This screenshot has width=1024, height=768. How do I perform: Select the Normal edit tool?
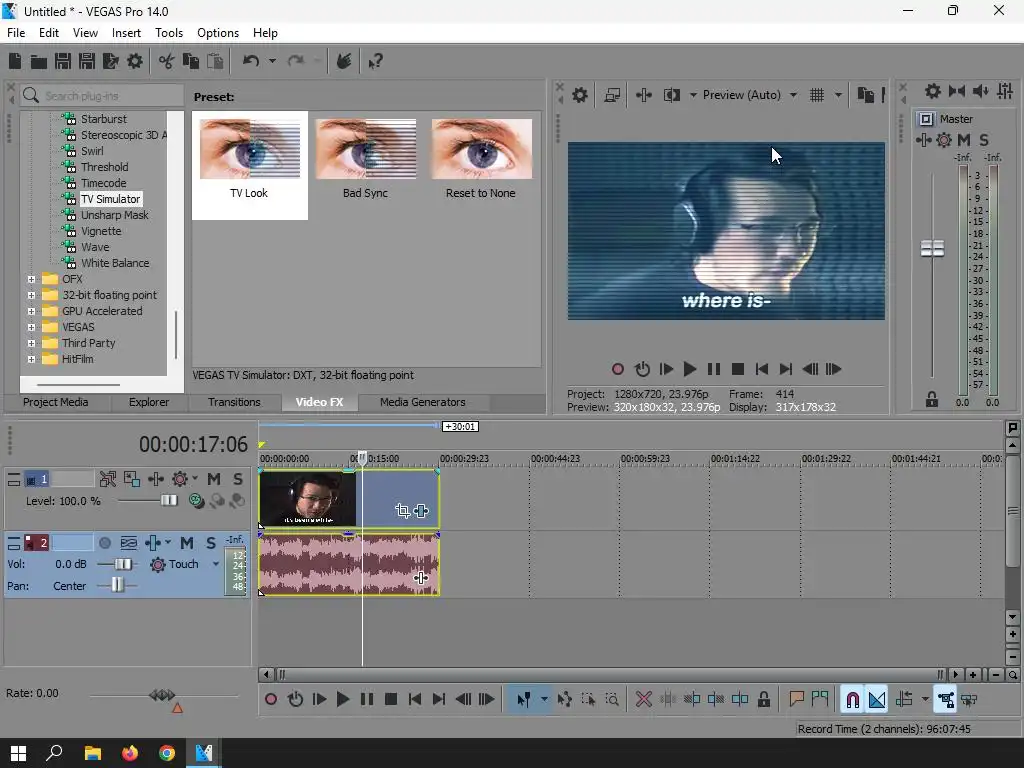click(523, 699)
